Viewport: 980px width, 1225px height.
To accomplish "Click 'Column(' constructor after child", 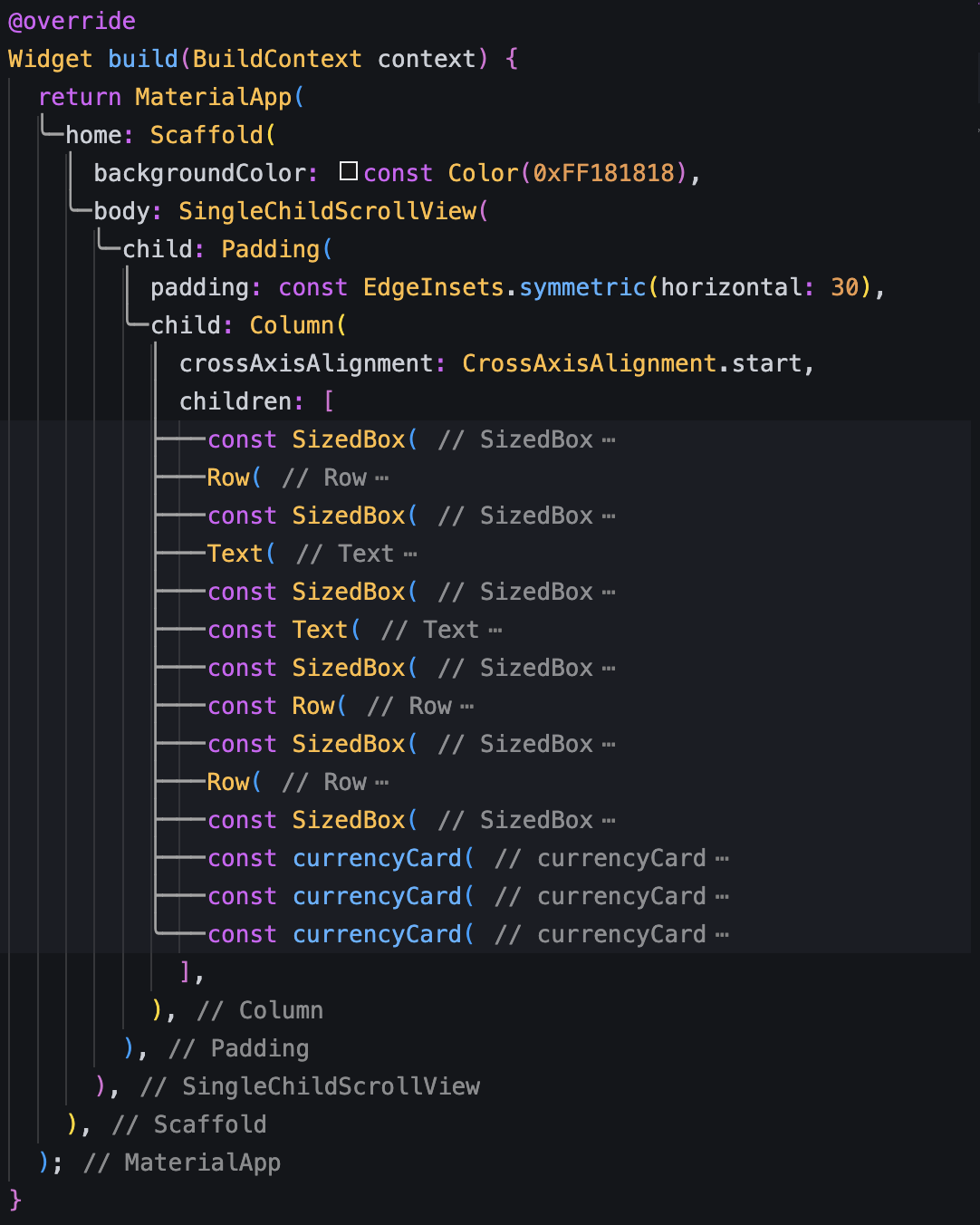I will [x=298, y=325].
